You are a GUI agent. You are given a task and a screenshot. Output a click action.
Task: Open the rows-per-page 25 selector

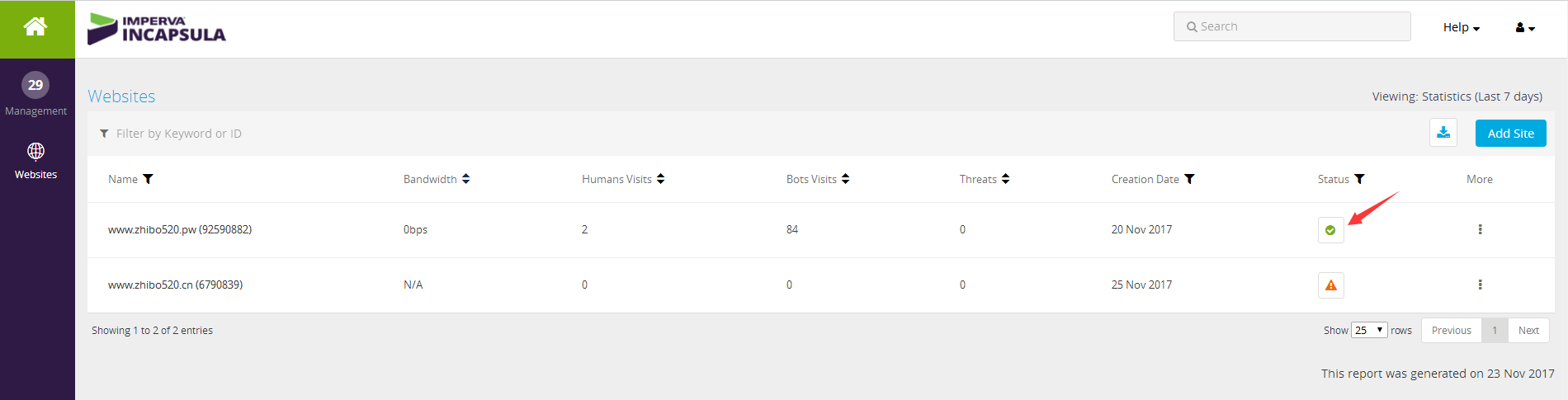1369,330
